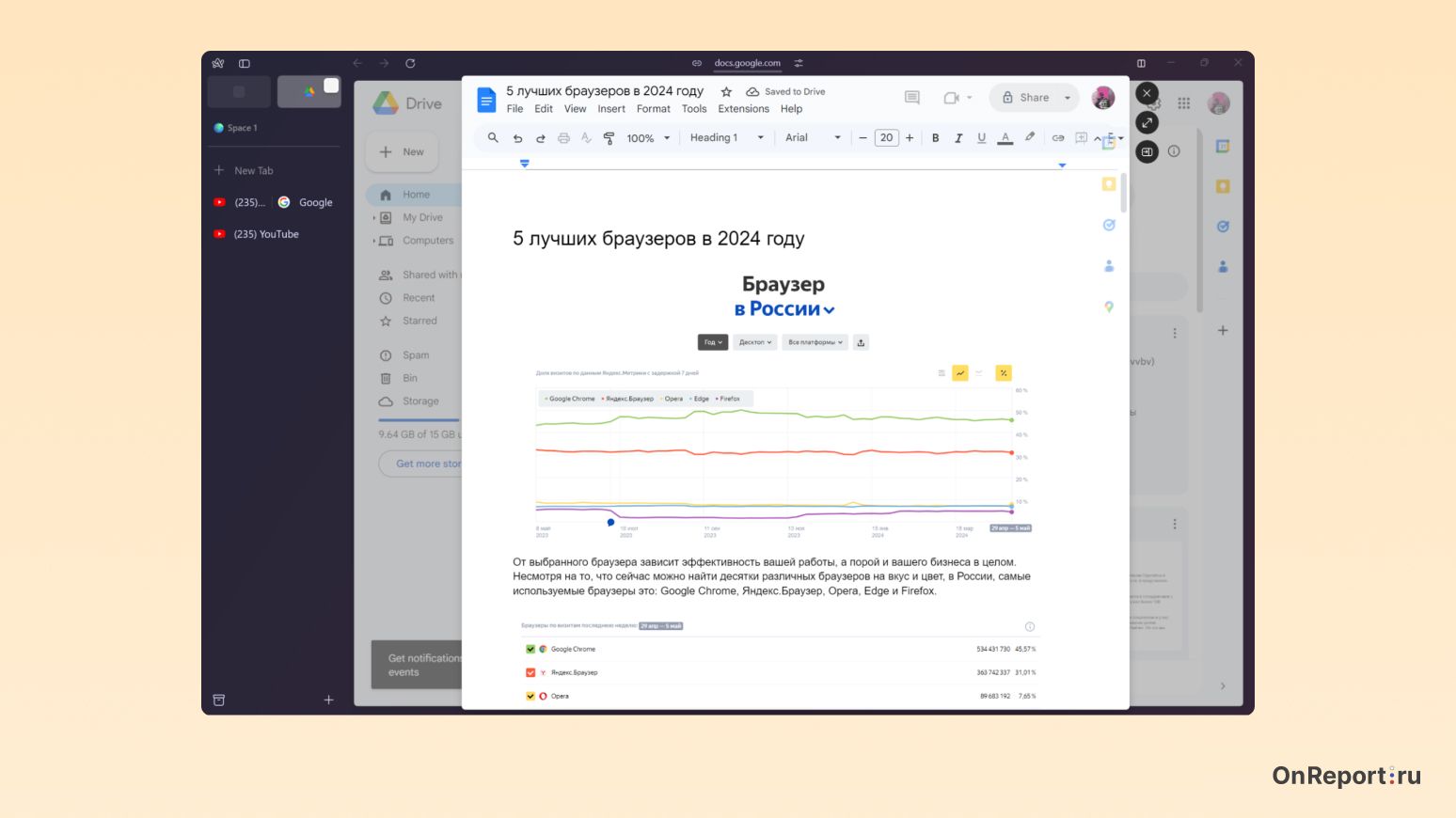Image resolution: width=1456 pixels, height=818 pixels.
Task: Click the Saved to Drive cloud icon
Action: pyautogui.click(x=752, y=92)
